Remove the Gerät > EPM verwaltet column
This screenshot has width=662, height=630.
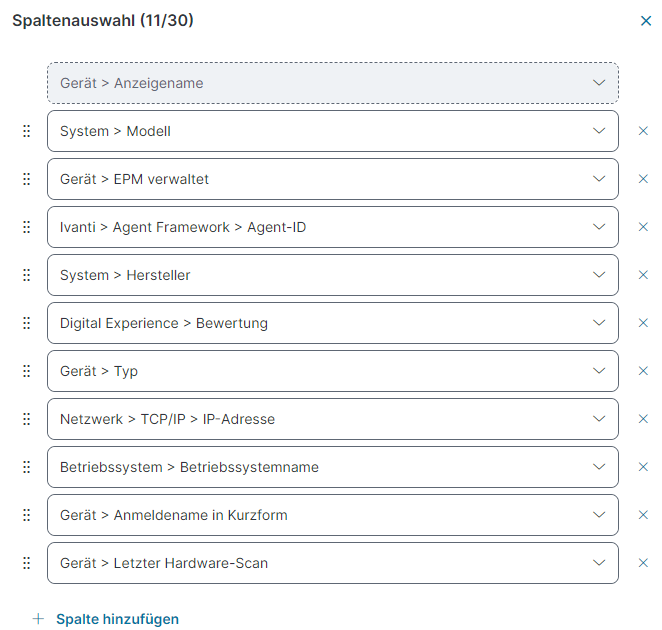643,179
